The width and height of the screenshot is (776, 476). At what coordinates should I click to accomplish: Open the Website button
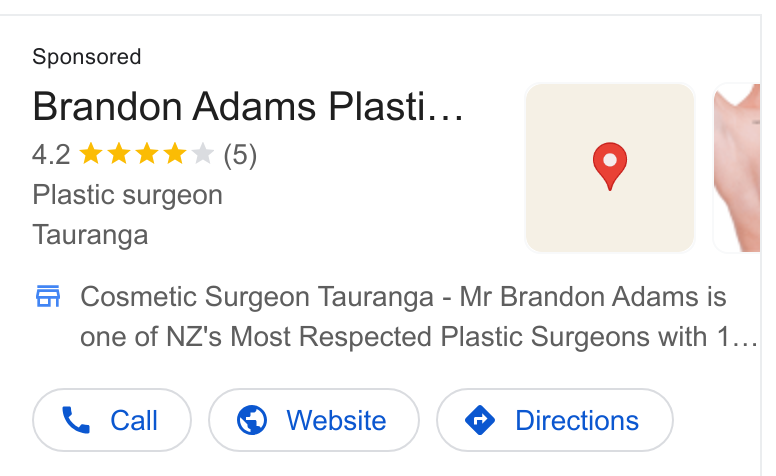[x=314, y=420]
